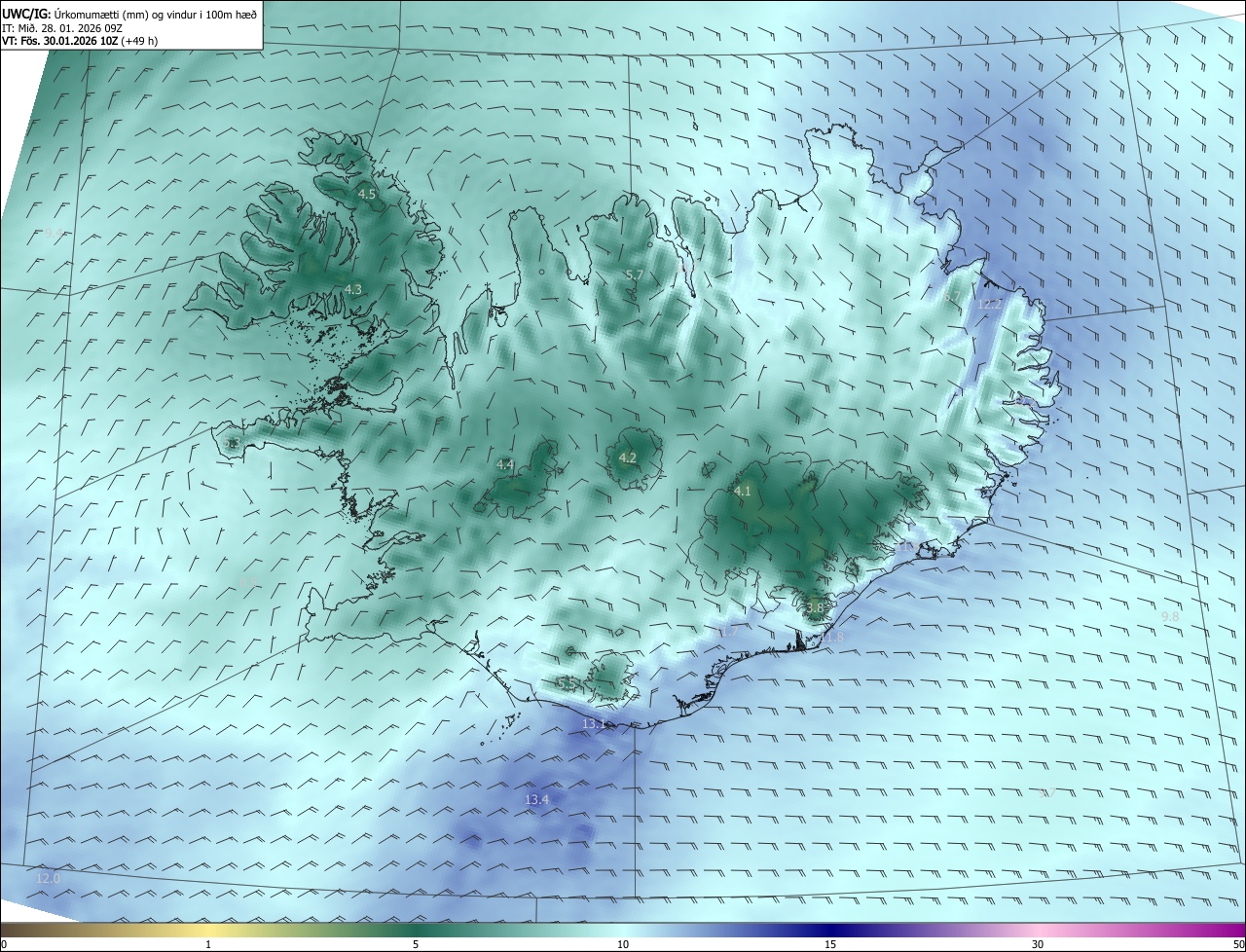Click the 9.4 label in the northwest ocean
1246x952 pixels.
(54, 234)
